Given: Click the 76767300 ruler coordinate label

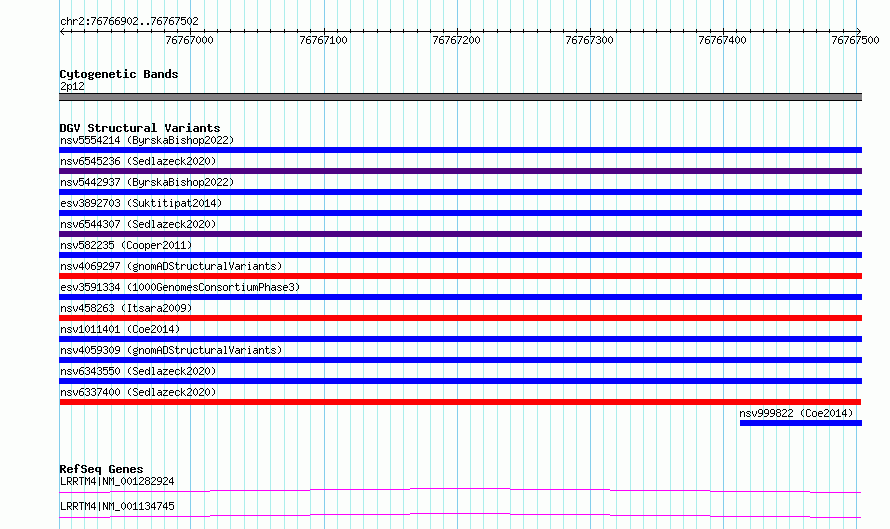Looking at the screenshot, I should point(589,40).
